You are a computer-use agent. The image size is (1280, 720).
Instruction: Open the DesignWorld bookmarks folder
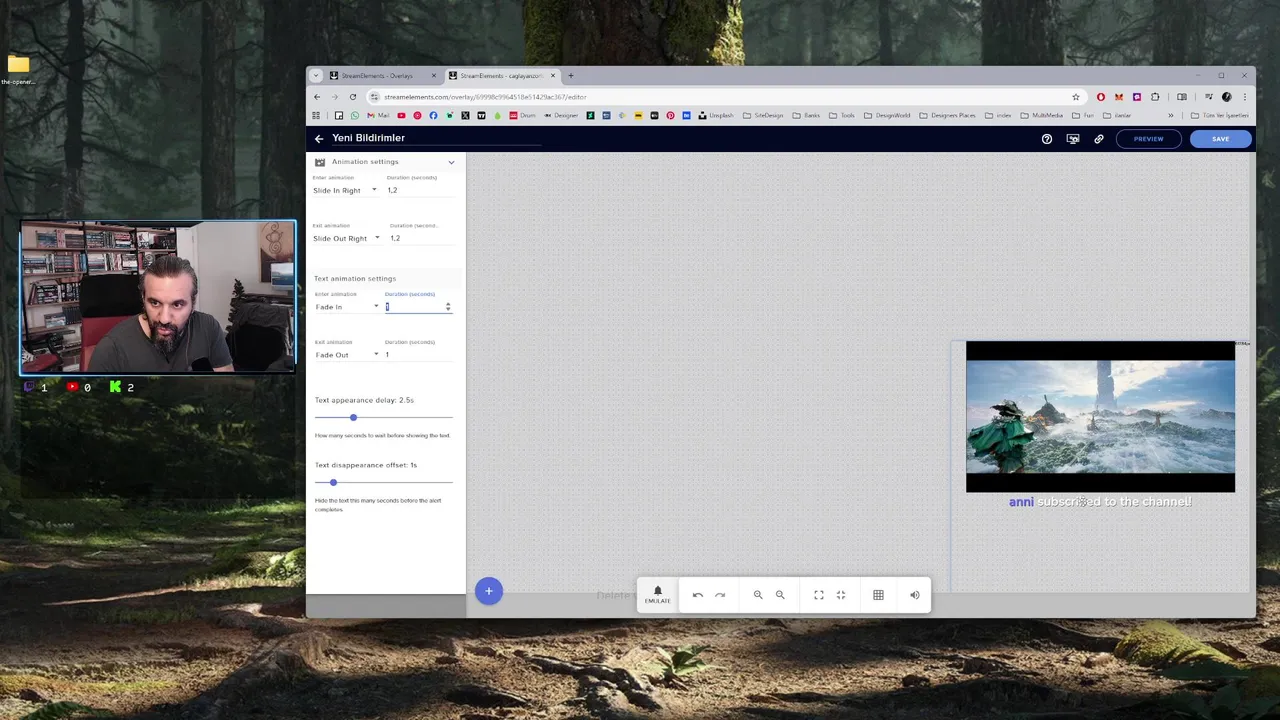pyautogui.click(x=887, y=116)
